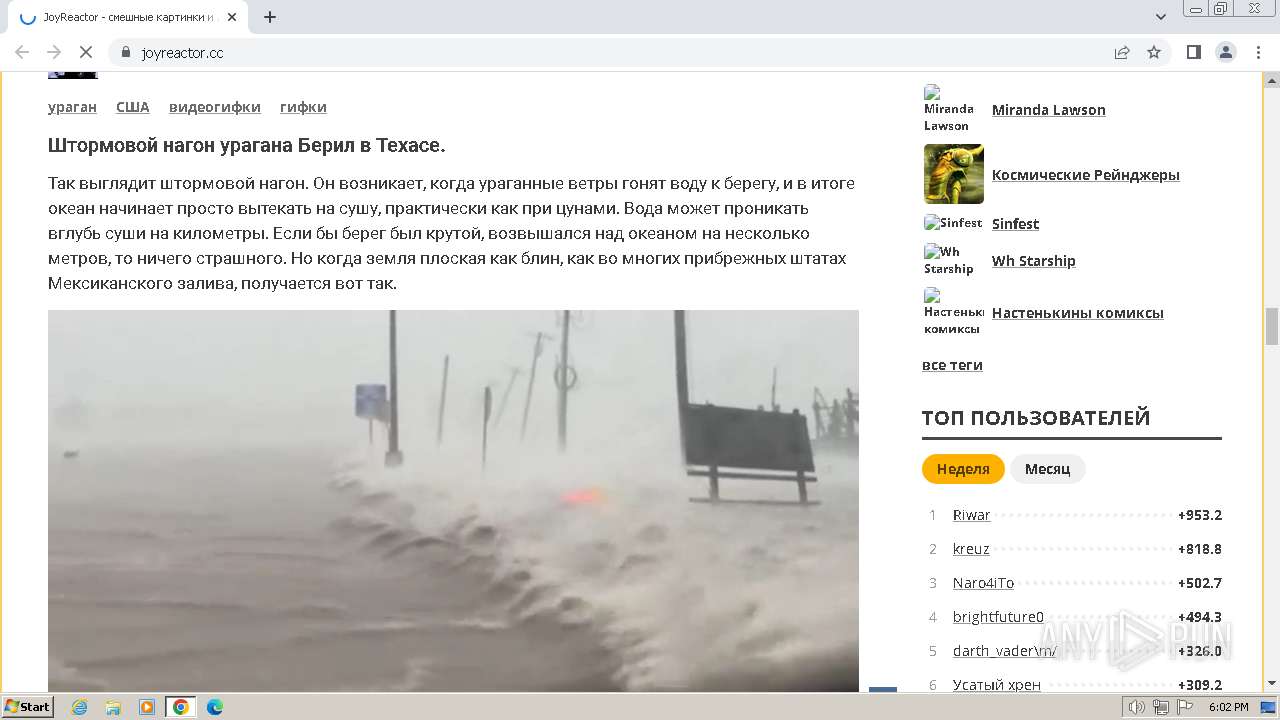Switch top users to Месяц
This screenshot has height=720, width=1280.
[x=1047, y=468]
